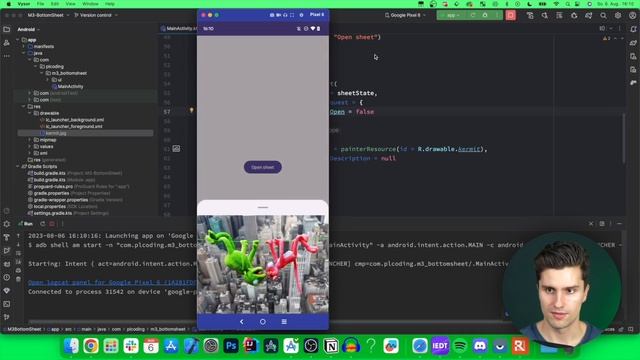Tap the Recents icon on the phone navigation bar

284,322
